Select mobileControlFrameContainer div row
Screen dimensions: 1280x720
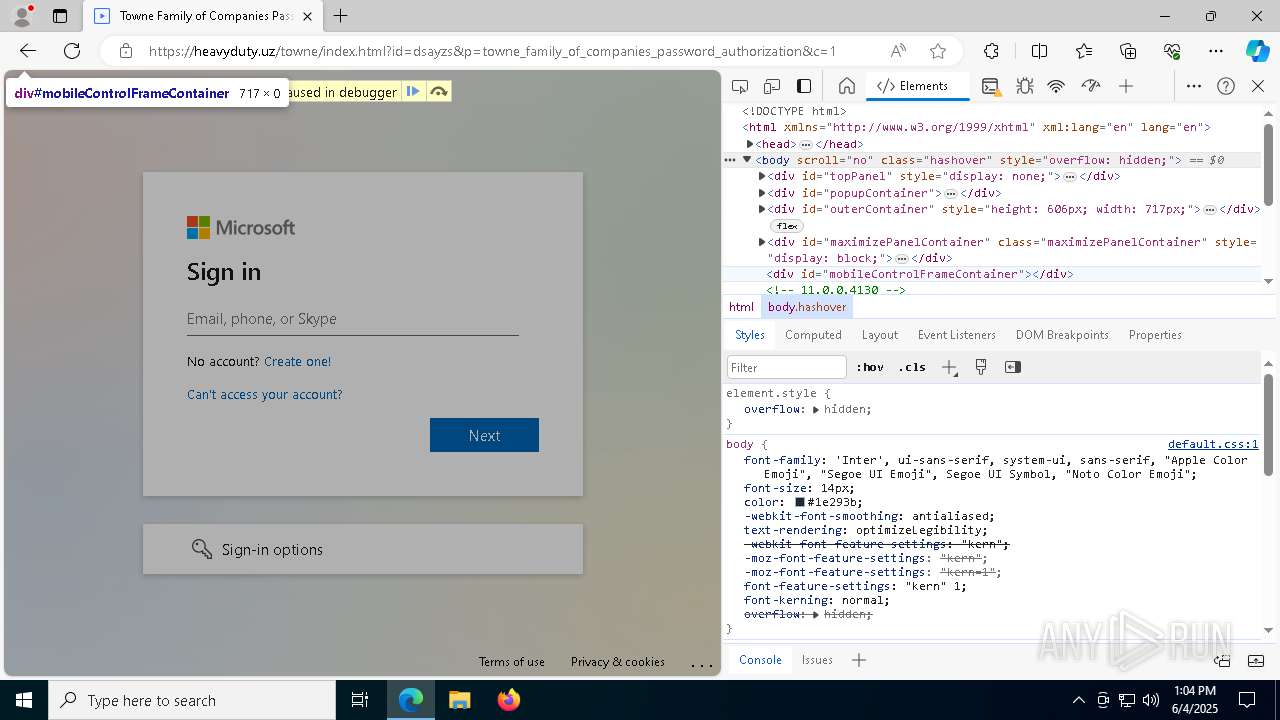pyautogui.click(x=991, y=274)
